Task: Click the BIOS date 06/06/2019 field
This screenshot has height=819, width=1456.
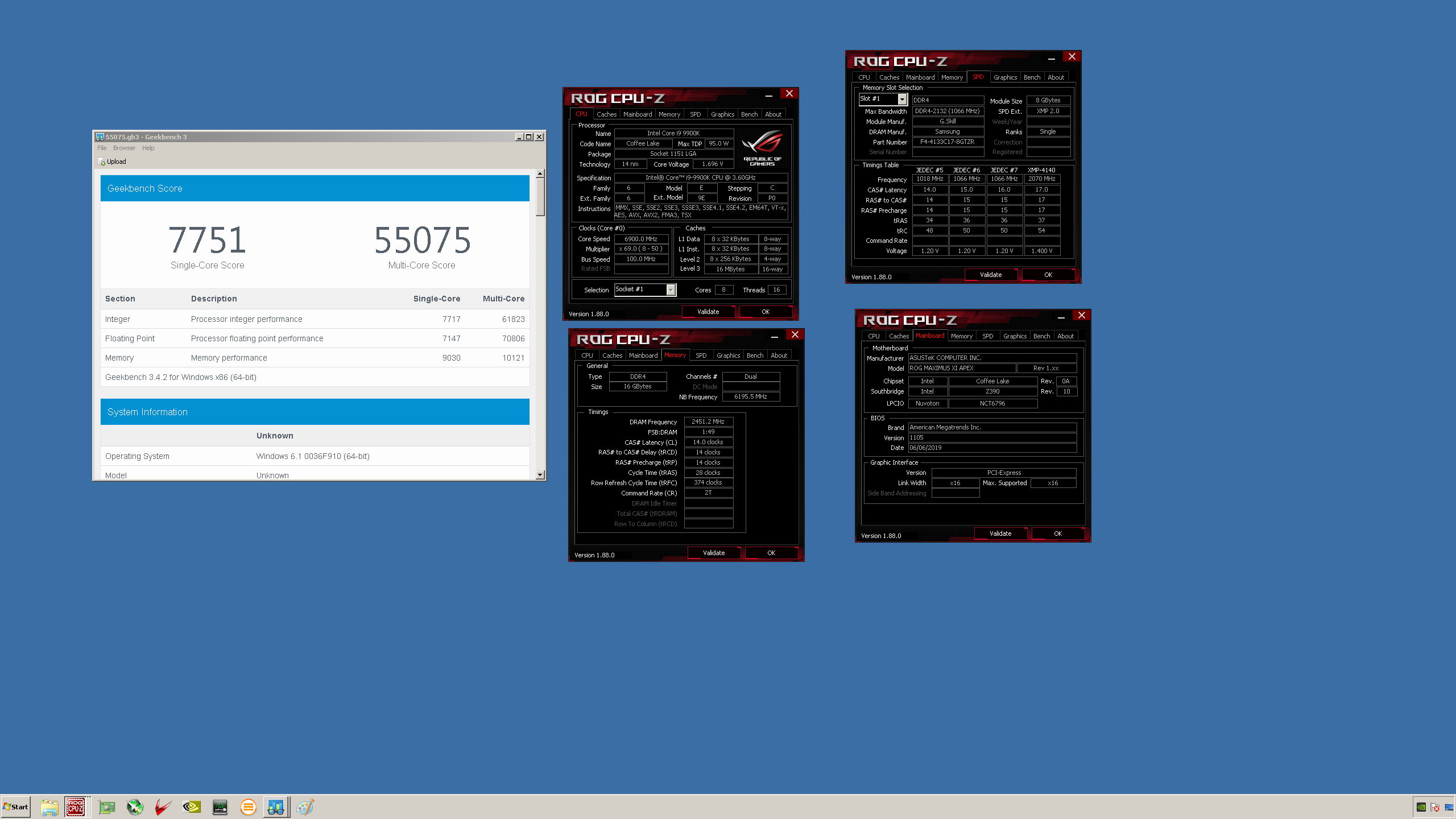Action: [992, 448]
